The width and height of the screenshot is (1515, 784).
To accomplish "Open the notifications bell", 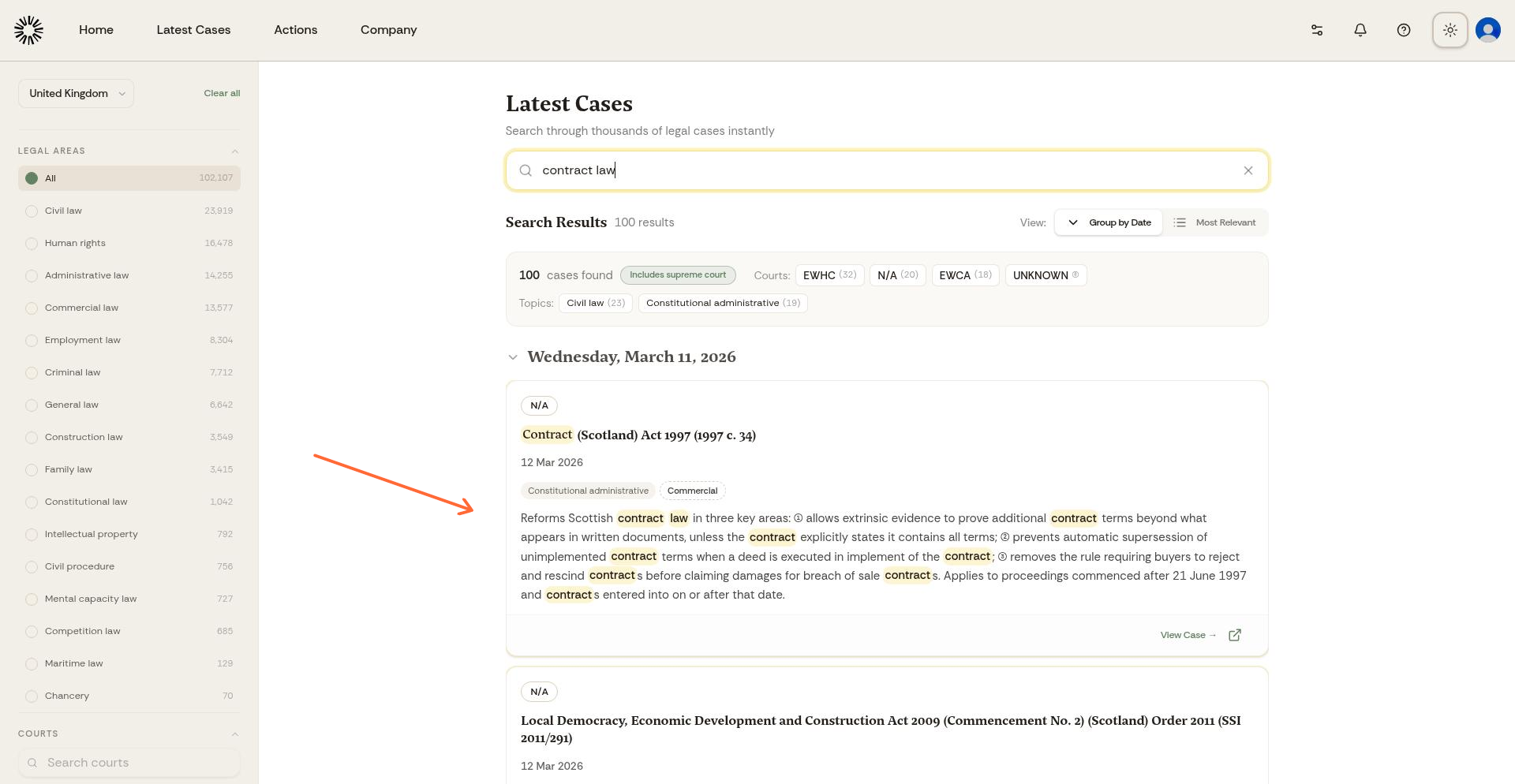I will point(1360,30).
